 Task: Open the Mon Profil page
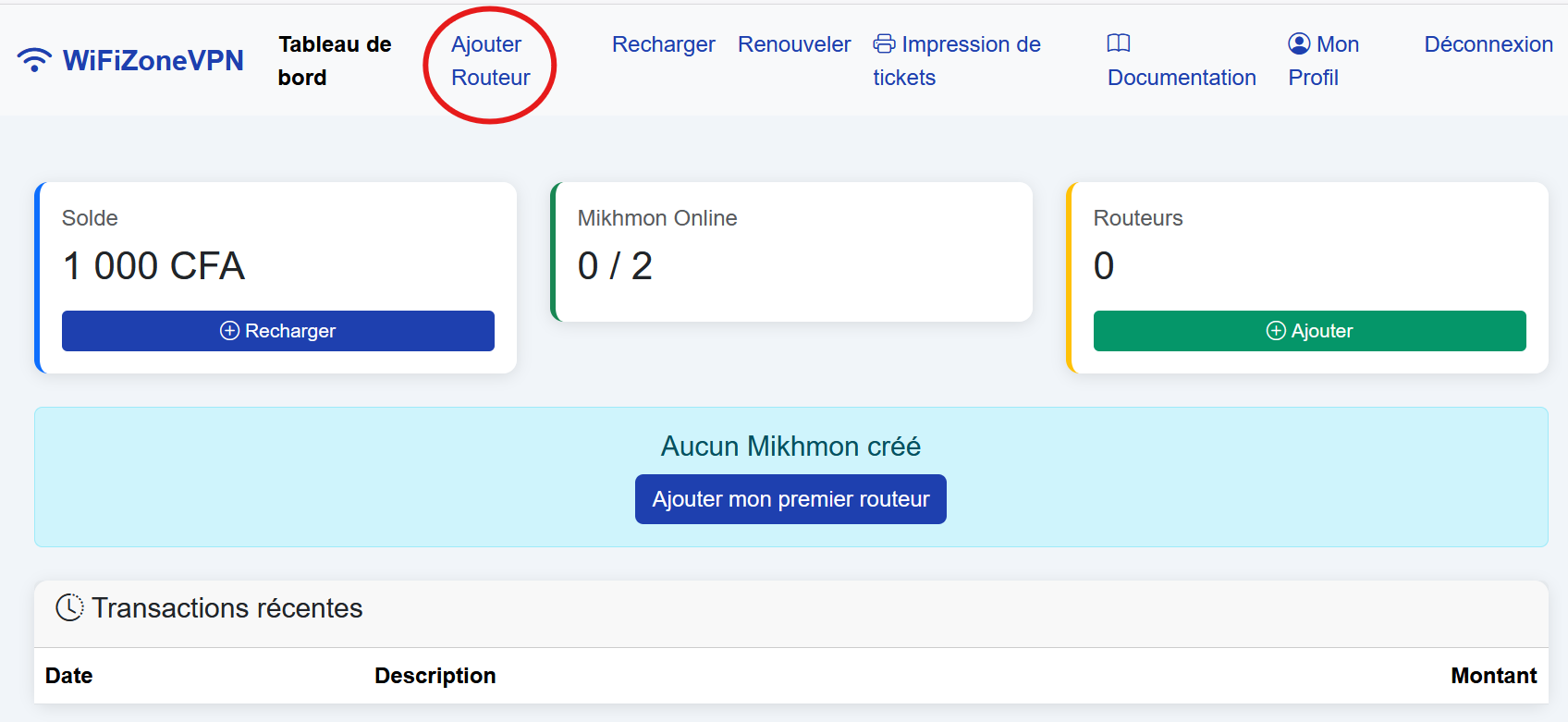pyautogui.click(x=1323, y=60)
